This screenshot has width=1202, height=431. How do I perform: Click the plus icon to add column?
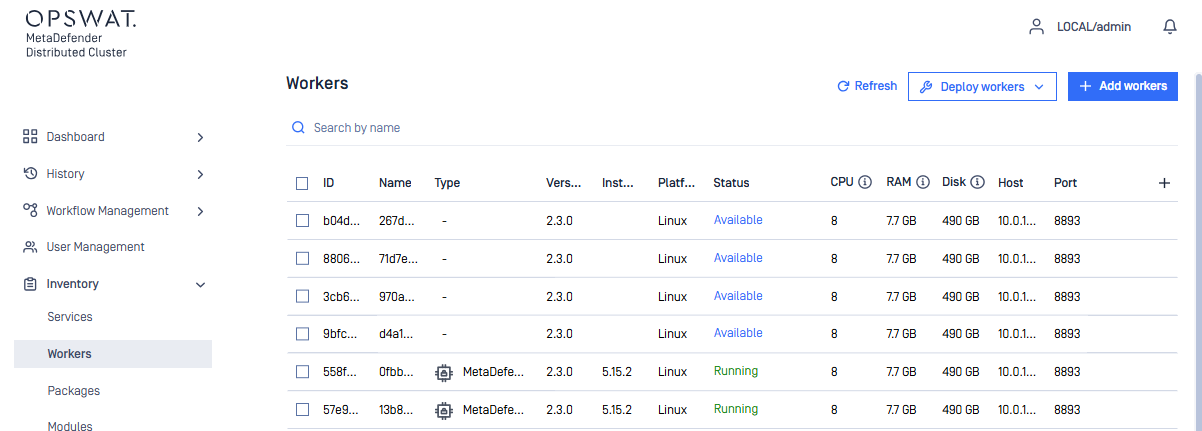click(1164, 183)
